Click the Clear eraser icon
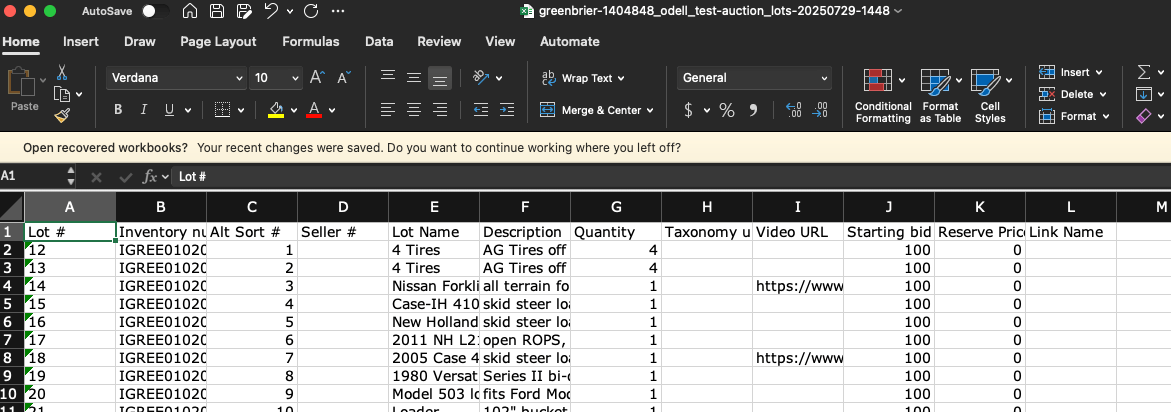 [x=1144, y=116]
